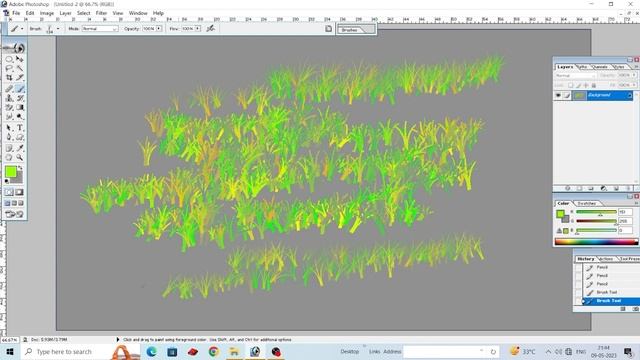This screenshot has width=640, height=360.
Task: Toggle lock all icon in Layers panel
Action: tap(594, 85)
